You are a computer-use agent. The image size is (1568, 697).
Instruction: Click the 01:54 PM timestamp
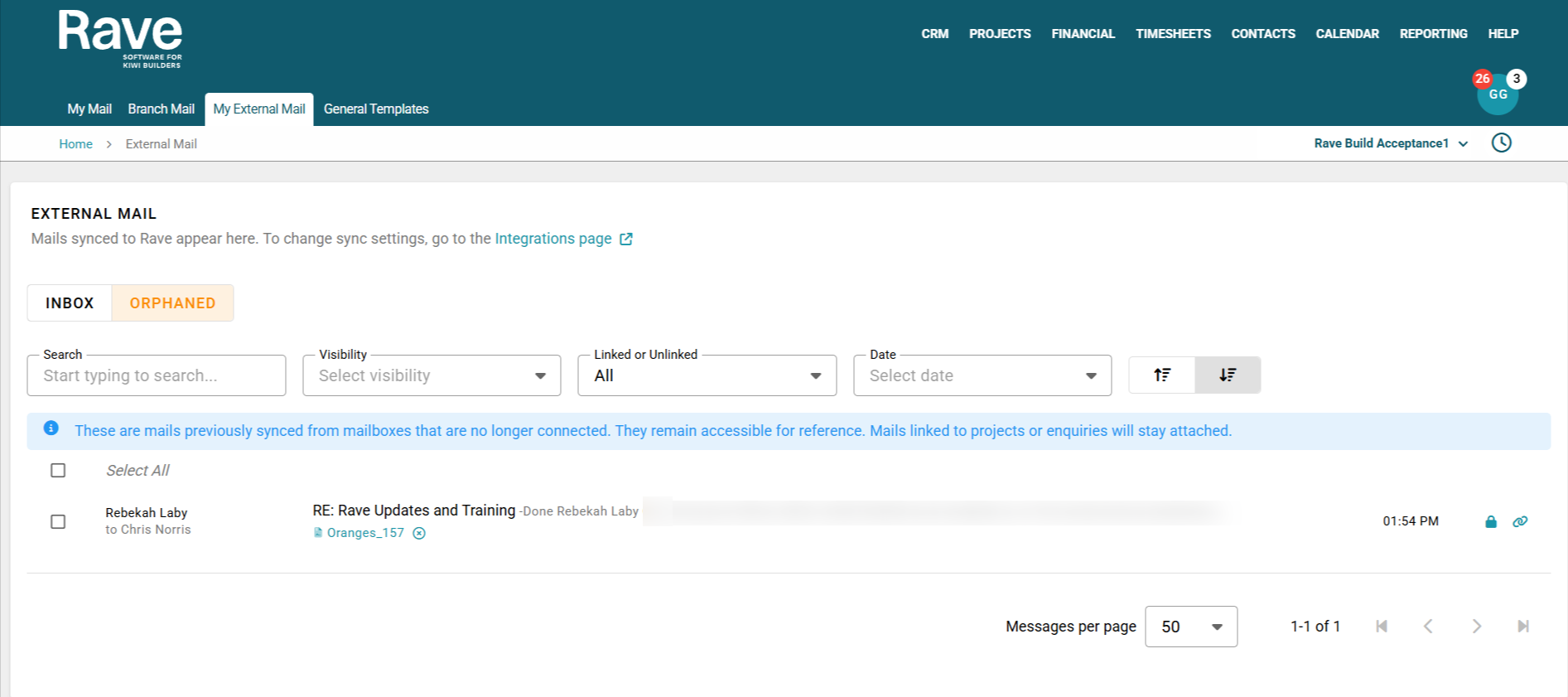(1411, 521)
